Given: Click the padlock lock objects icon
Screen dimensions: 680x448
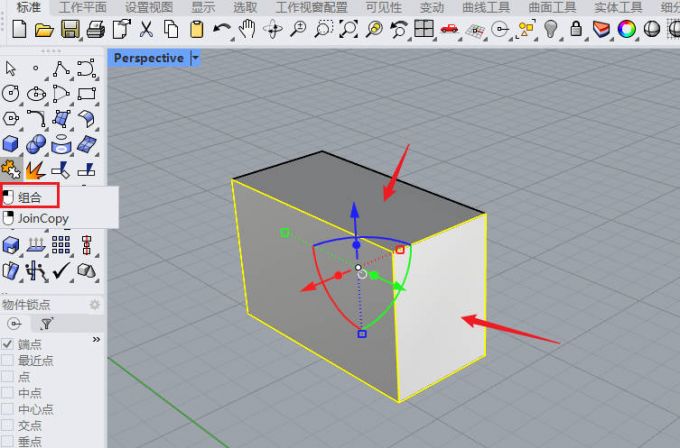Looking at the screenshot, I should tap(576, 29).
